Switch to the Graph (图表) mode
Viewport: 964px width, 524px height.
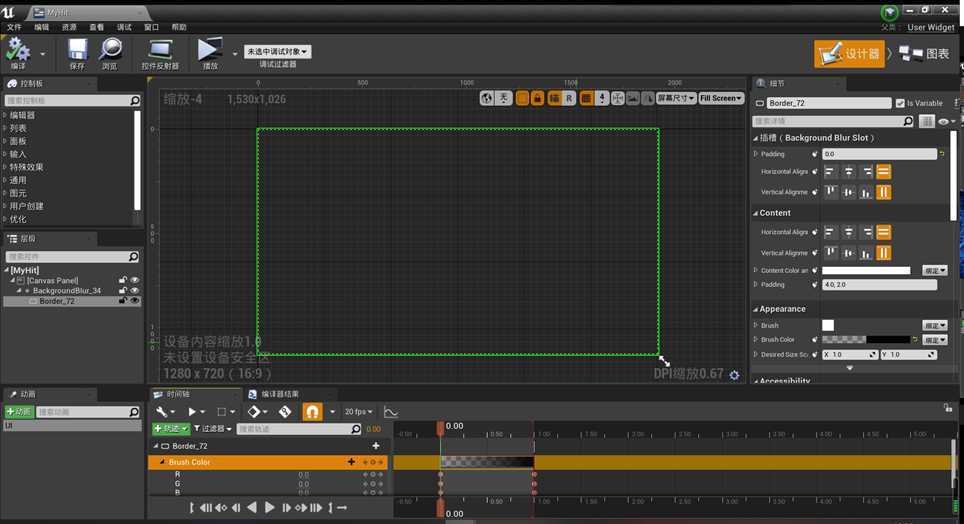[x=924, y=54]
